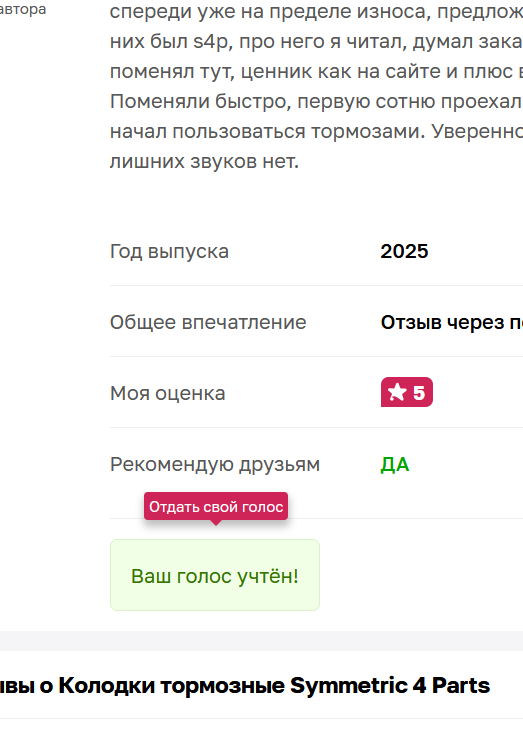Click the review line starting "поменял тут, ценник"
This screenshot has height=748, width=523.
[x=316, y=72]
